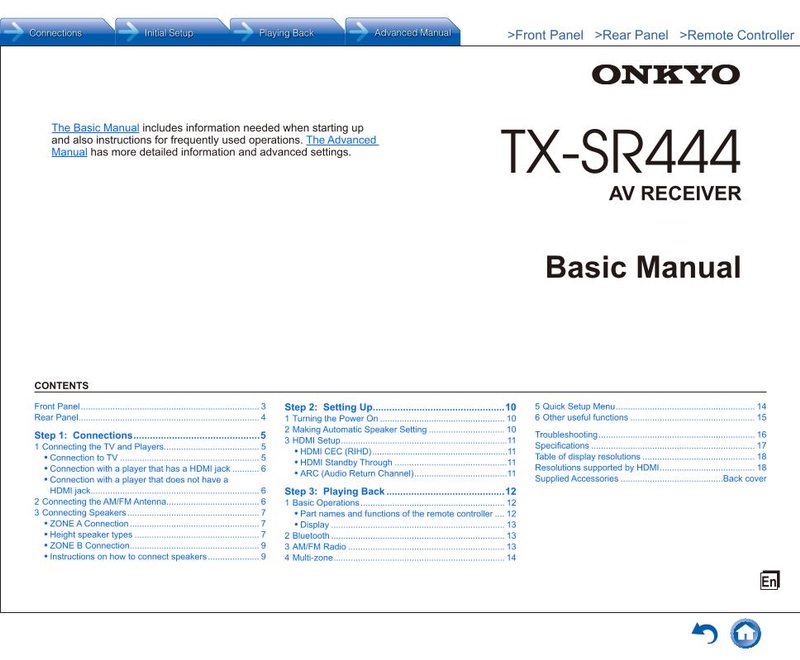Open contents entry Front Panel
800x660 pixels.
point(150,407)
